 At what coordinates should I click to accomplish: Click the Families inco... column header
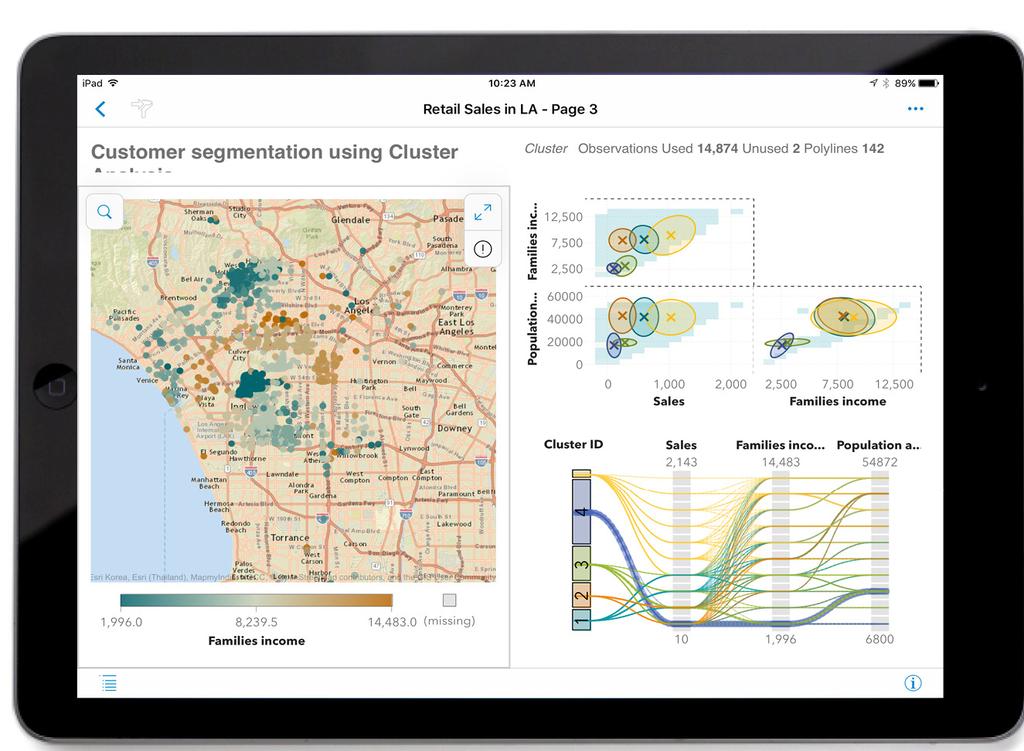click(x=780, y=445)
